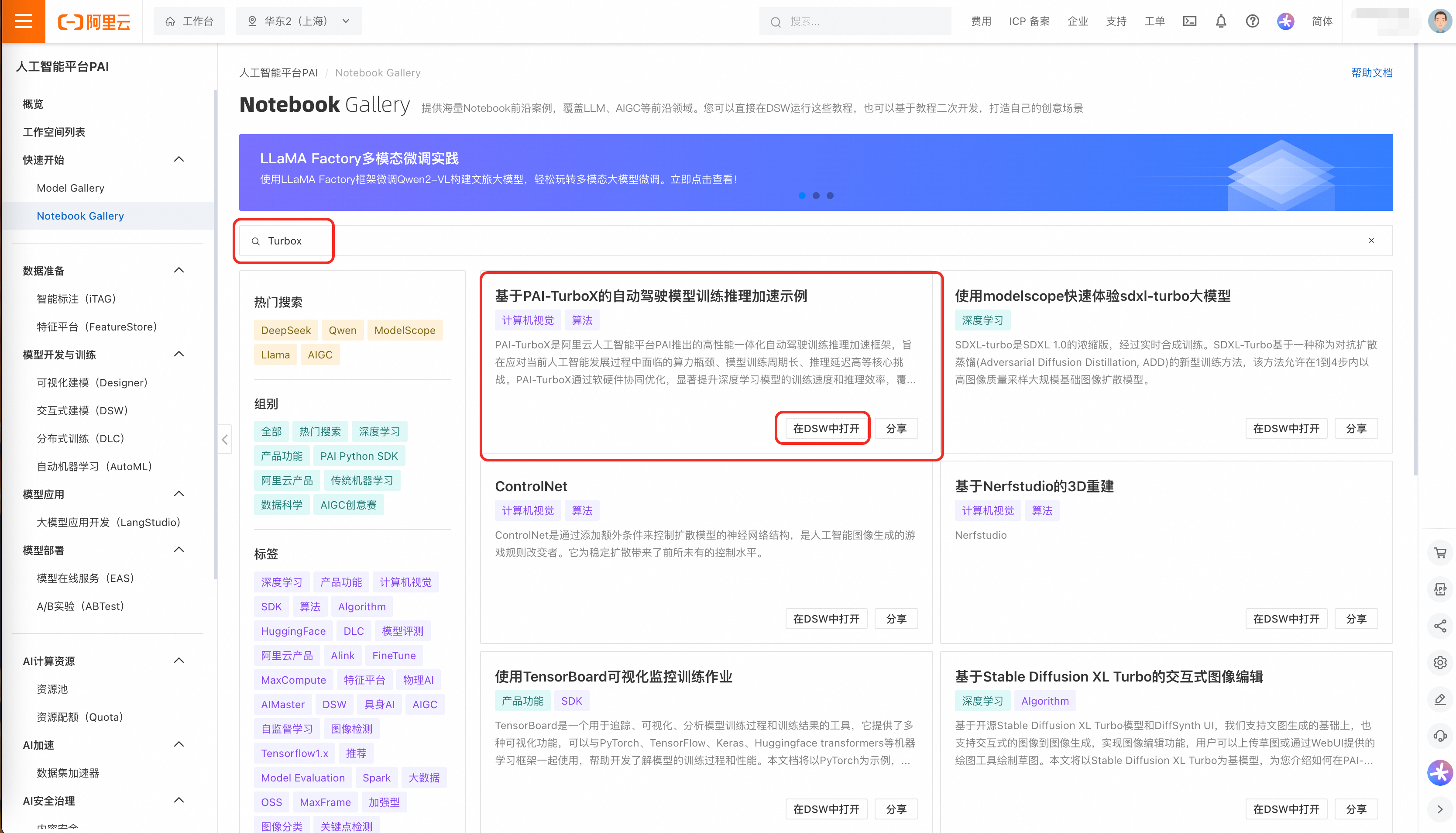Collapse the 数据准备 section

tap(179, 271)
